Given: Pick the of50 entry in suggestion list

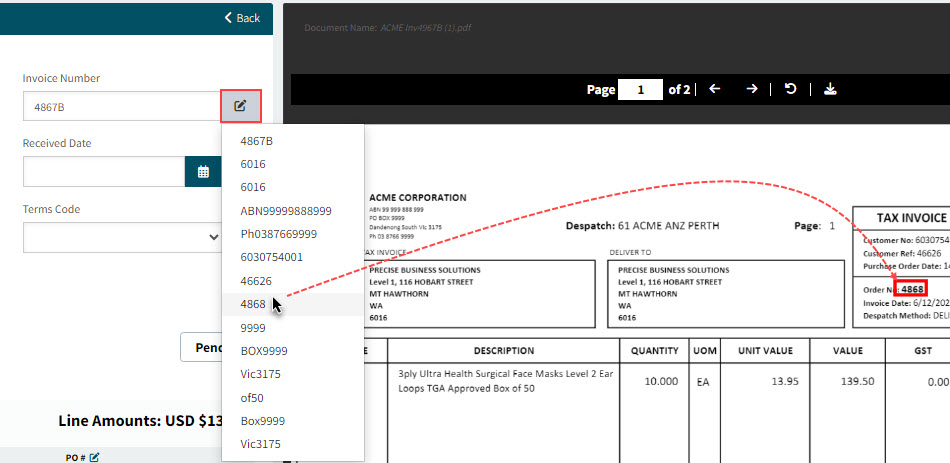Looking at the screenshot, I should pyautogui.click(x=254, y=398).
